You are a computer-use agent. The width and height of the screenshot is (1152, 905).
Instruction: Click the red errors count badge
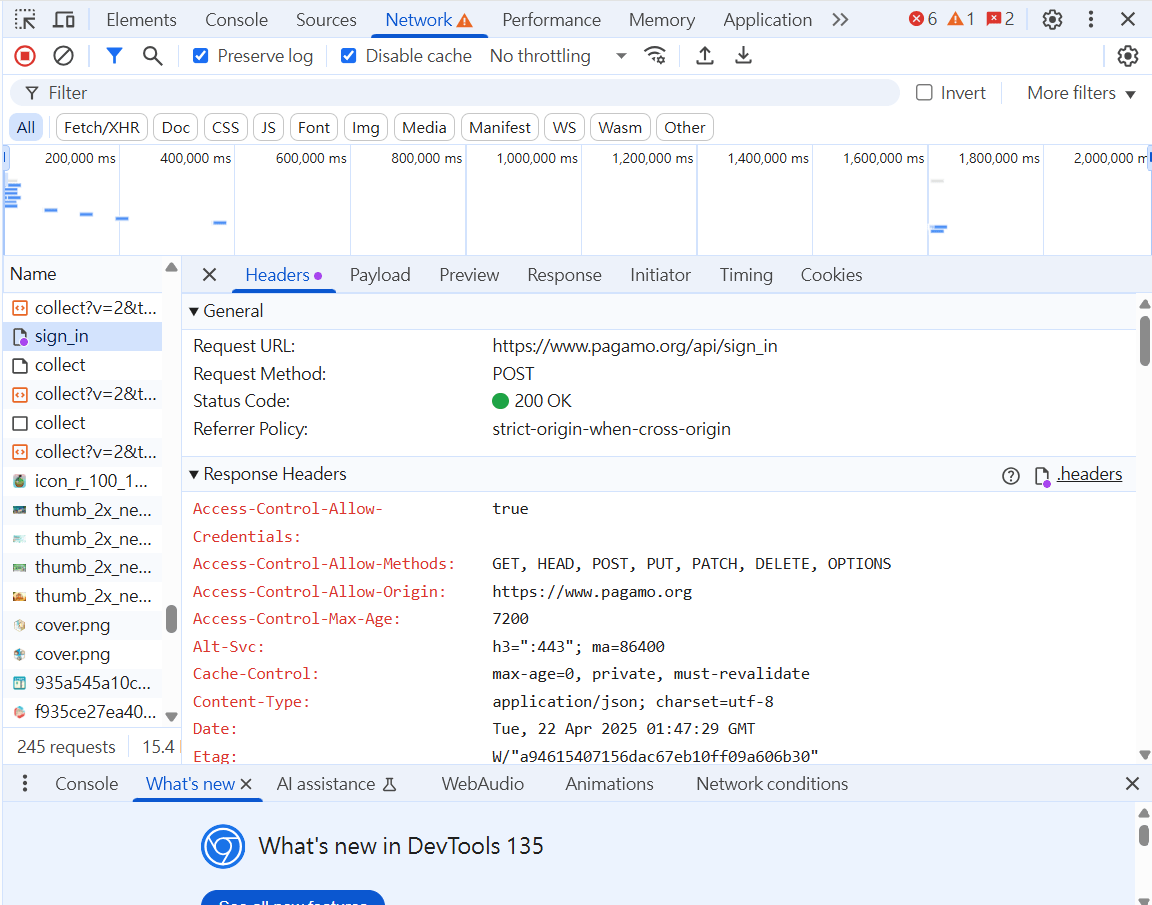click(x=923, y=19)
